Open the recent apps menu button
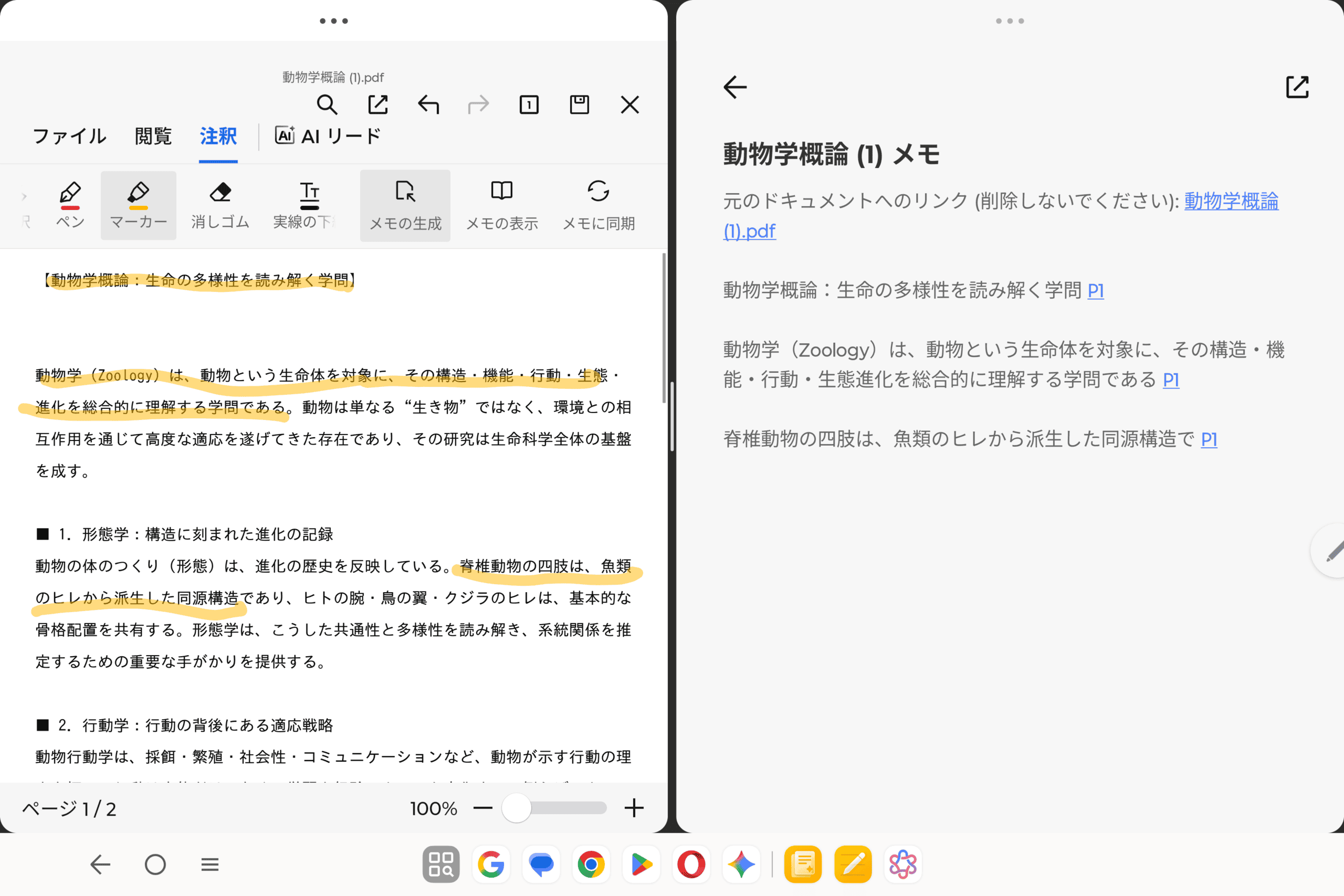Viewport: 1344px width, 896px height. [209, 865]
